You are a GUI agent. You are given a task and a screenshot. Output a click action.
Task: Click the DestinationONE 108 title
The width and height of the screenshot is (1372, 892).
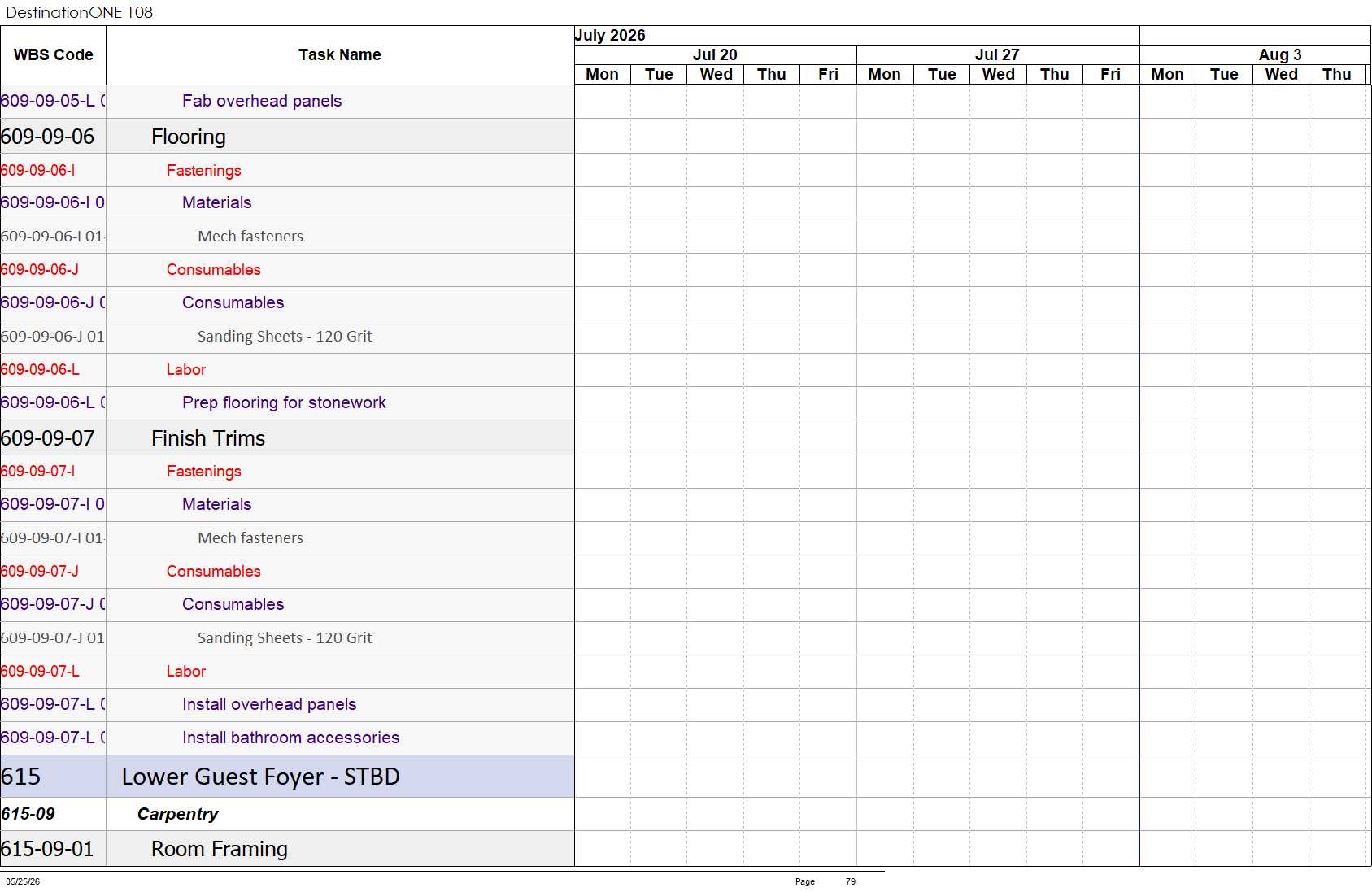point(80,12)
